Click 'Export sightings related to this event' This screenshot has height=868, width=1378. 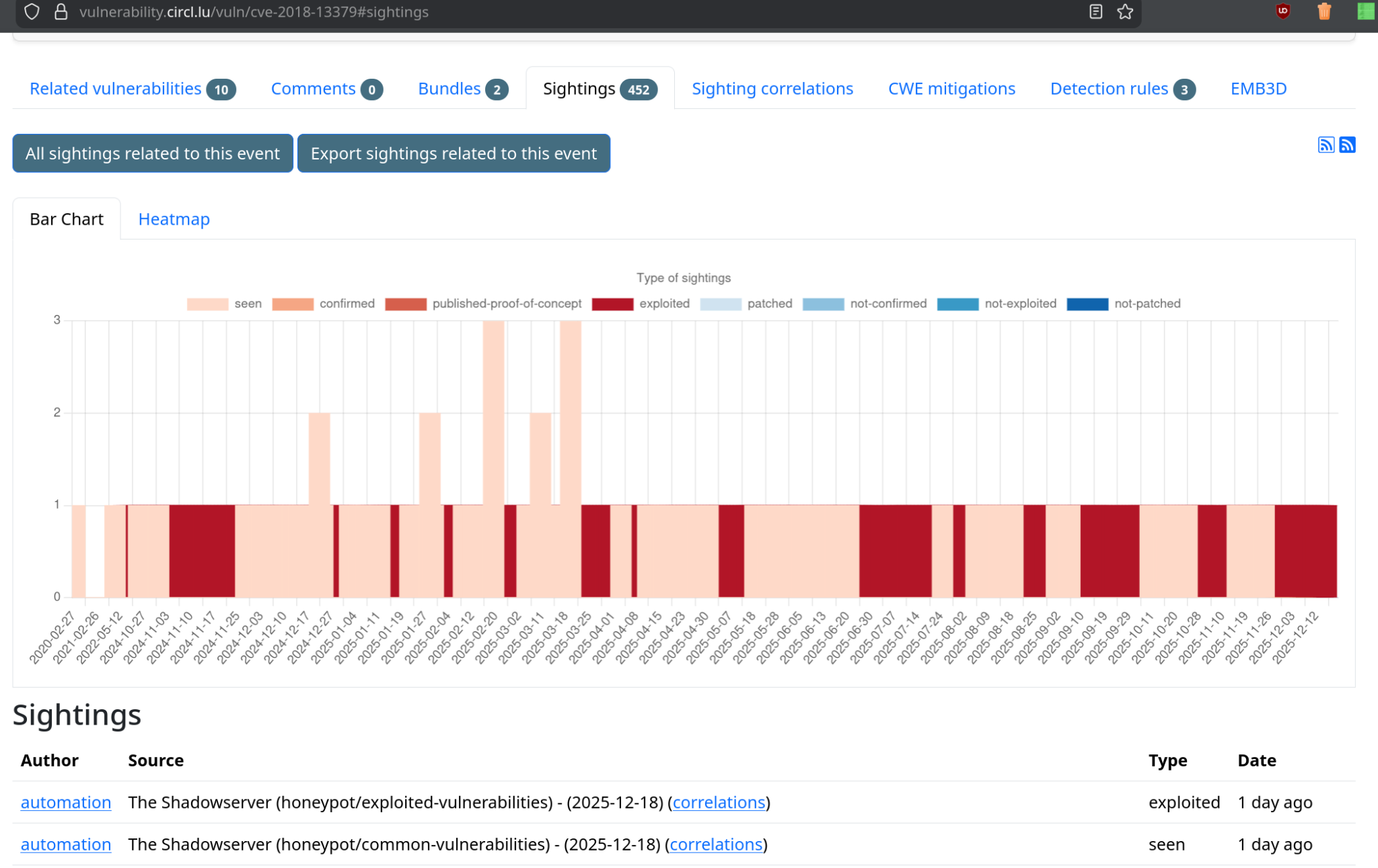tap(453, 153)
